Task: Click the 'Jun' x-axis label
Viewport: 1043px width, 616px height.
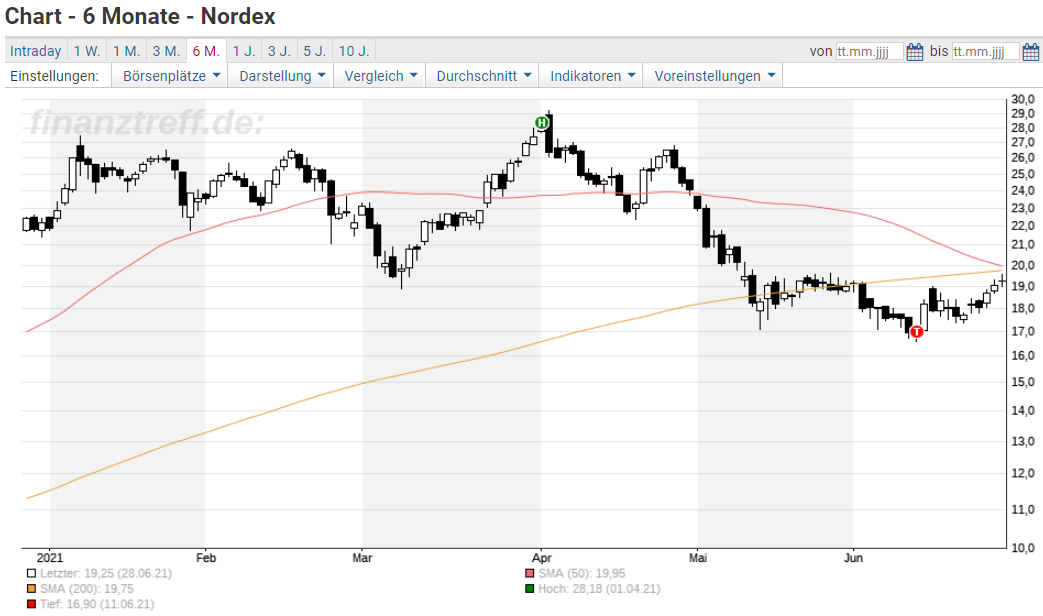Action: tap(853, 558)
